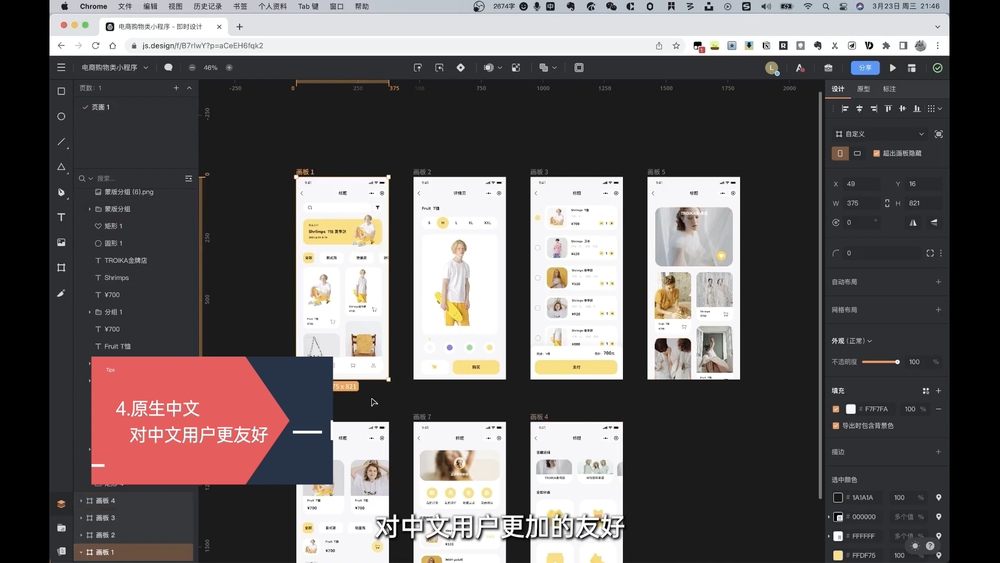Image resolution: width=1000 pixels, height=563 pixels.
Task: Select the artboard frame tool
Action: (61, 268)
